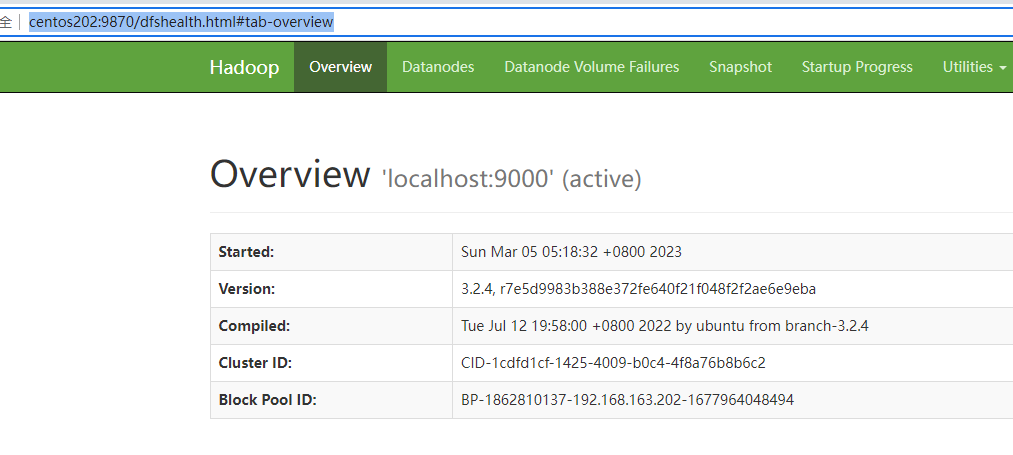The width and height of the screenshot is (1013, 455).
Task: Expand the Utilities dropdown menu
Action: click(x=974, y=67)
